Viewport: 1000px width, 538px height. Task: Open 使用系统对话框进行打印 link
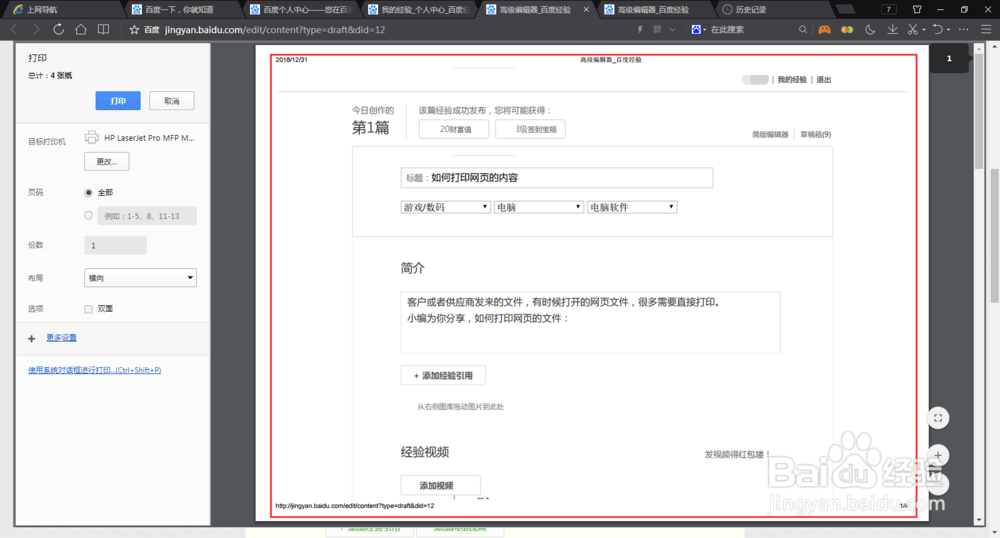[x=94, y=370]
